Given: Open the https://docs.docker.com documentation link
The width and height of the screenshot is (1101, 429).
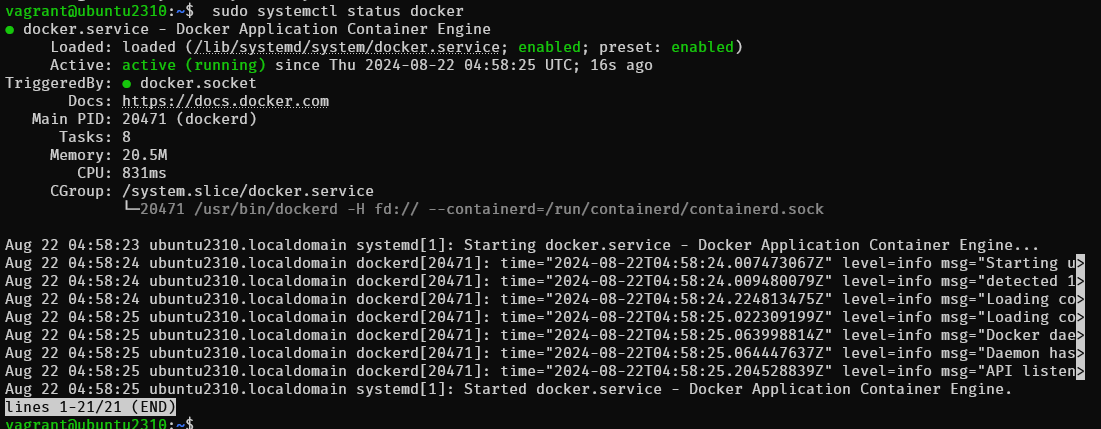Looking at the screenshot, I should click(x=225, y=101).
